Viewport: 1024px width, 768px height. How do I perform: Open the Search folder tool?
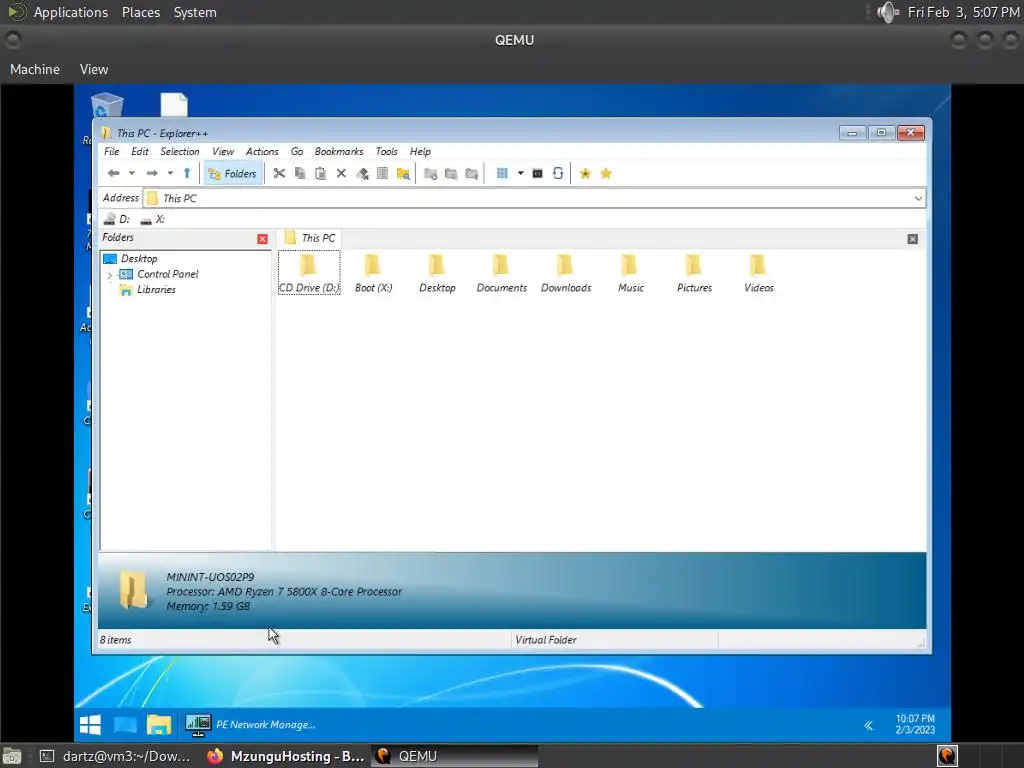pos(404,174)
